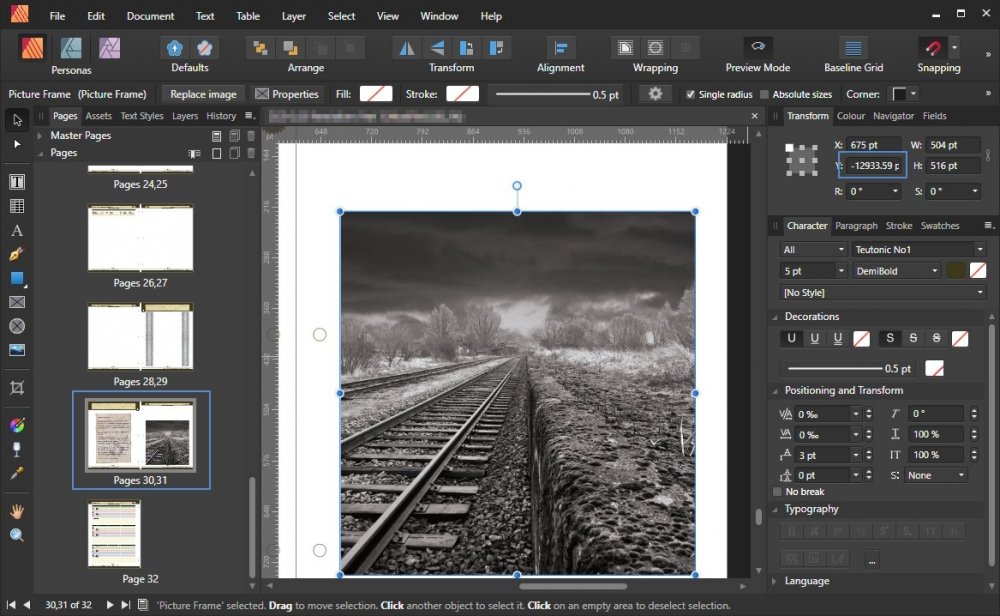Open the DemiBold font weight dropdown
This screenshot has height=616, width=1000.
(897, 270)
